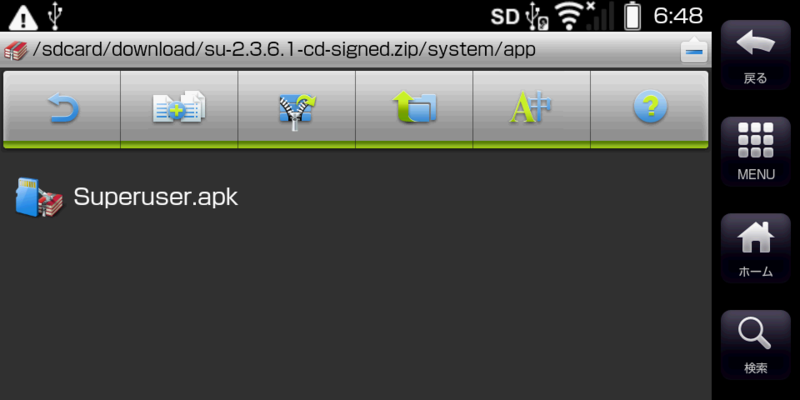
Task: Open the MENU grid button
Action: (756, 151)
